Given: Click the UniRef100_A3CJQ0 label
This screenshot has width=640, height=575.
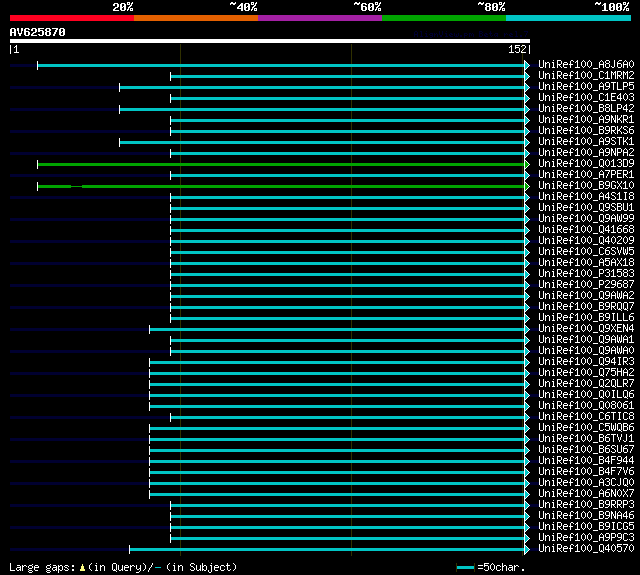Looking at the screenshot, I should (586, 483).
